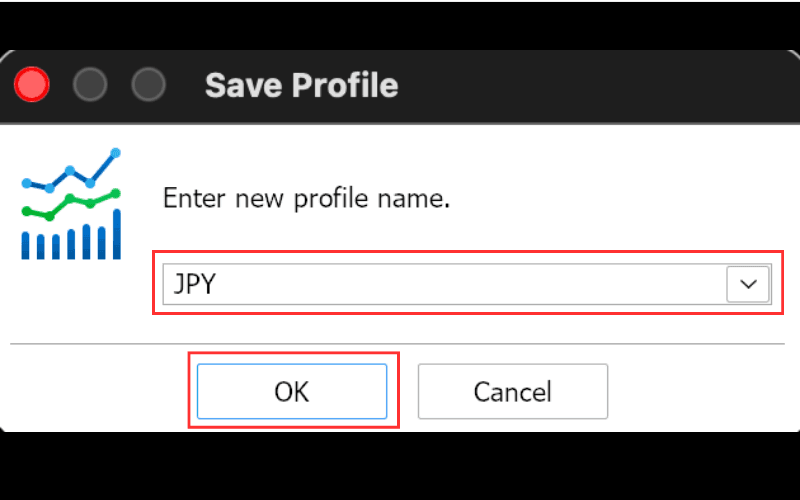Click the grayed-out minimize window button
Viewport: 800px width, 500px height.
click(x=90, y=84)
